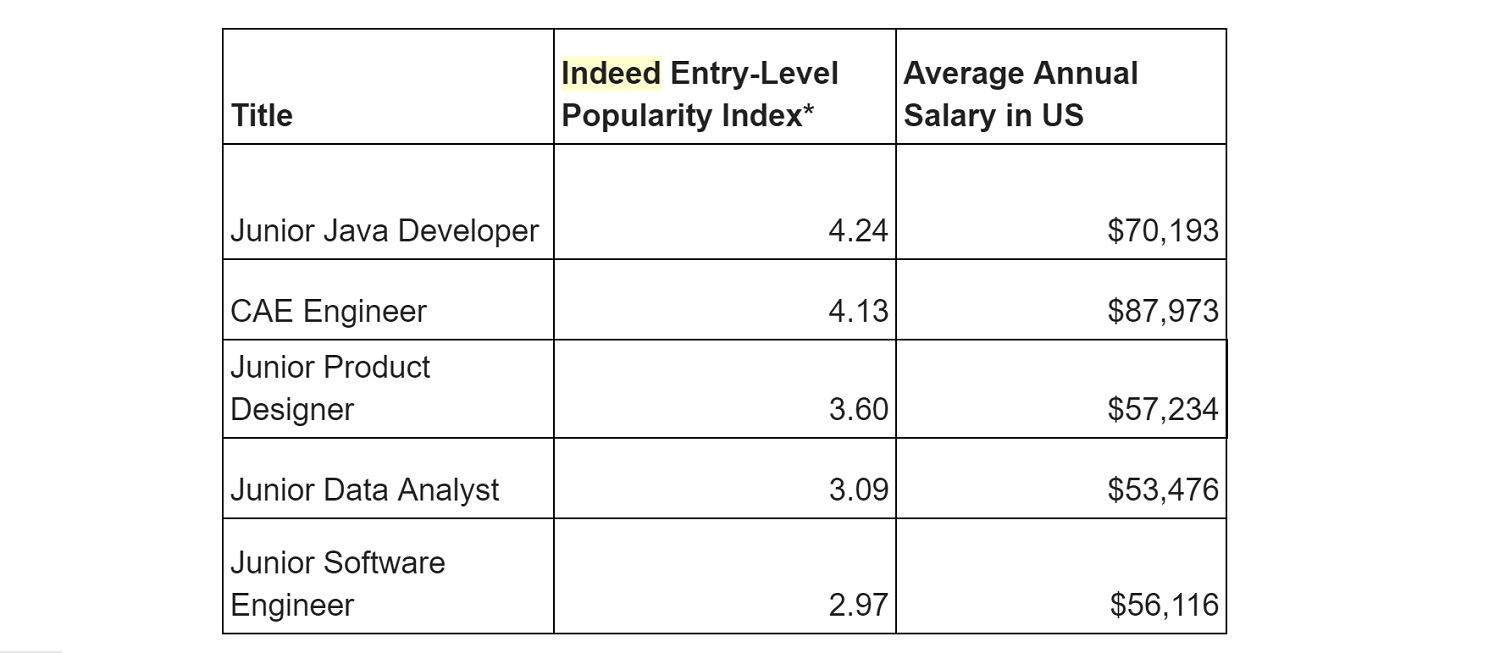Select the 2.97 popularity index value
Image resolution: width=1500 pixels, height=653 pixels.
pyautogui.click(x=857, y=605)
